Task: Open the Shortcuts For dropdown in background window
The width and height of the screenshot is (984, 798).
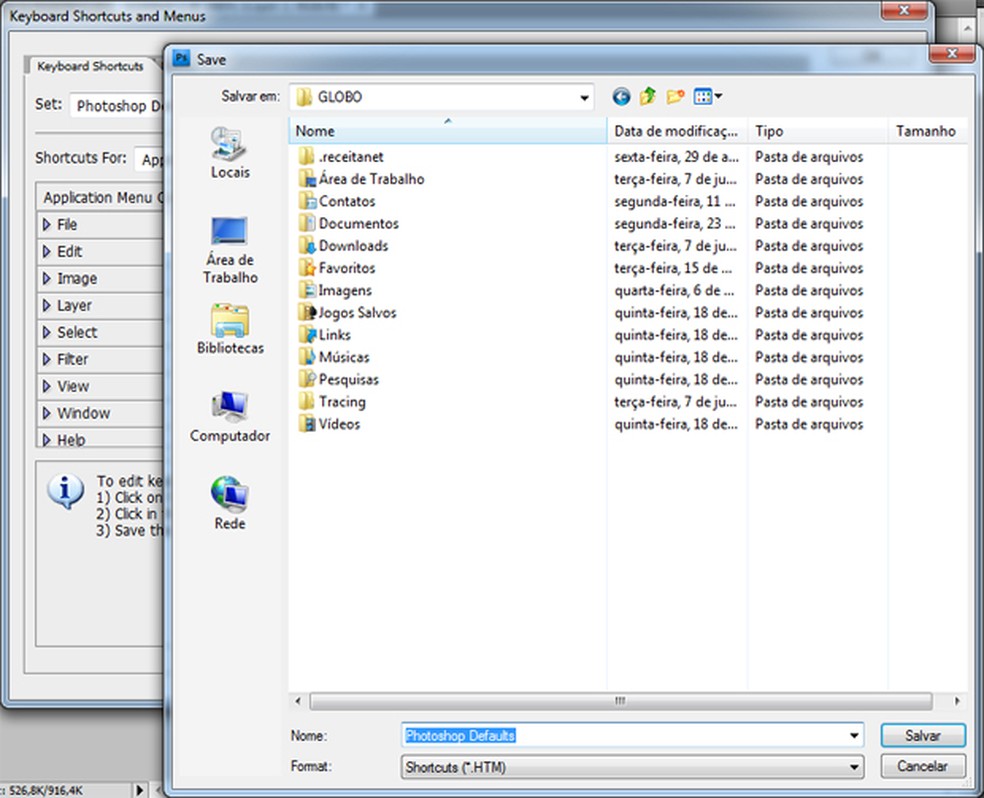Action: pyautogui.click(x=149, y=159)
